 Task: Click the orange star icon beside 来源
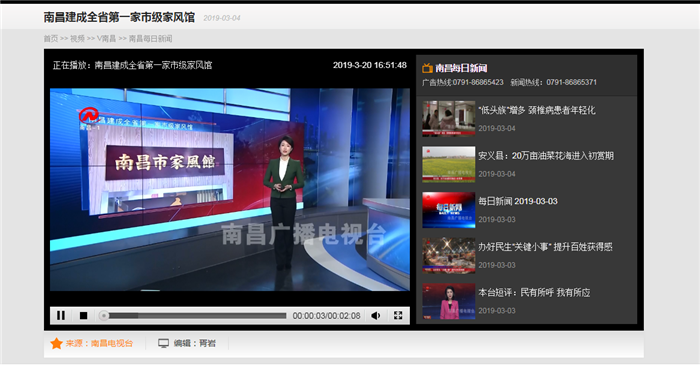pyautogui.click(x=56, y=343)
